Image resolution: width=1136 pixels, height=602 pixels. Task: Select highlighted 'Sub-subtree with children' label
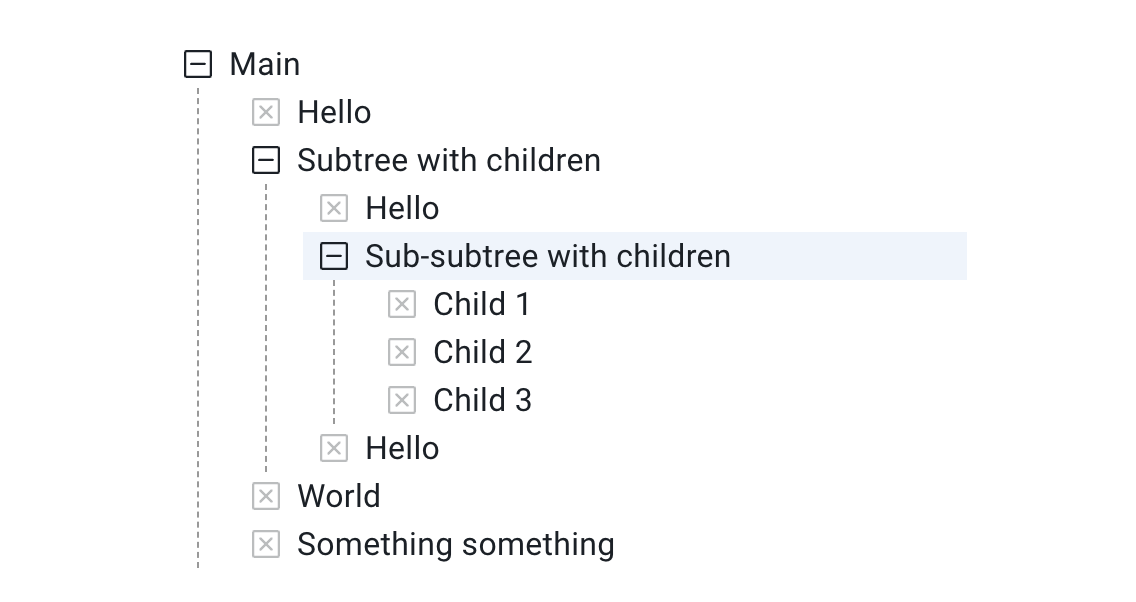547,256
